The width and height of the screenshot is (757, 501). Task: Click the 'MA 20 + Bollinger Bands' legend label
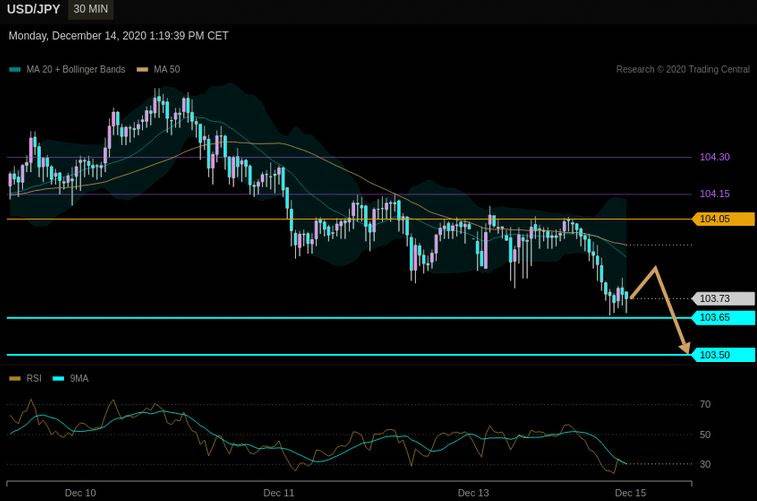tap(76, 70)
